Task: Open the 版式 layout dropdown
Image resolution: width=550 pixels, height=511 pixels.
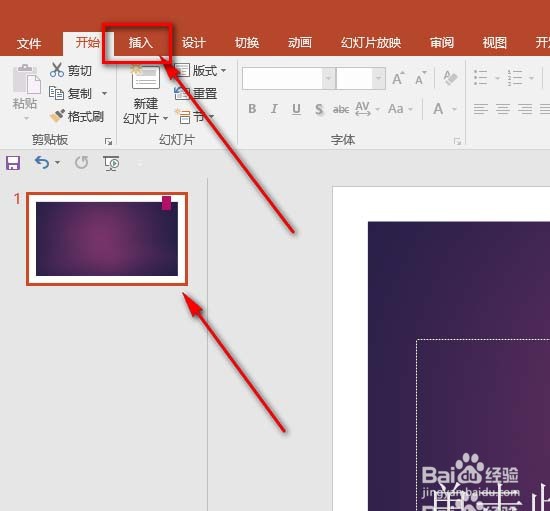Action: tap(200, 71)
